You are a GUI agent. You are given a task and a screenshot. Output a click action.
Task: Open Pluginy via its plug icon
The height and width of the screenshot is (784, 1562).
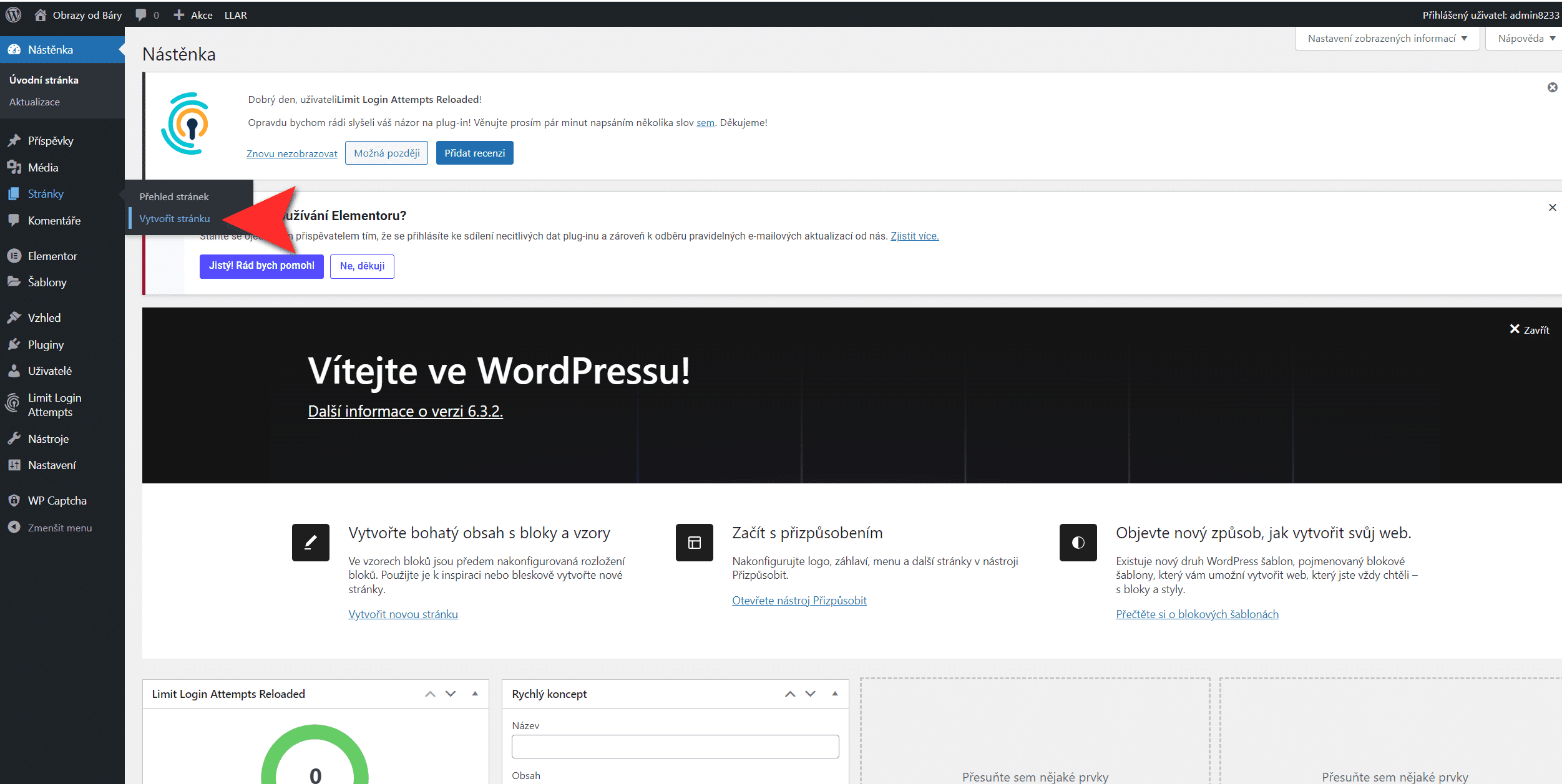coord(14,344)
